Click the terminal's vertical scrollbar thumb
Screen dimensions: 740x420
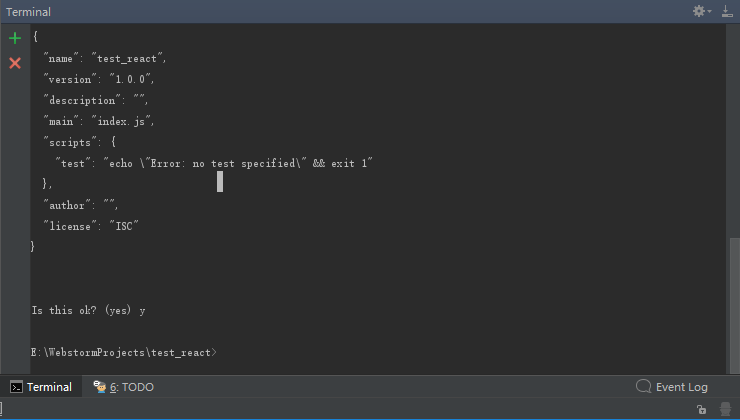734,305
